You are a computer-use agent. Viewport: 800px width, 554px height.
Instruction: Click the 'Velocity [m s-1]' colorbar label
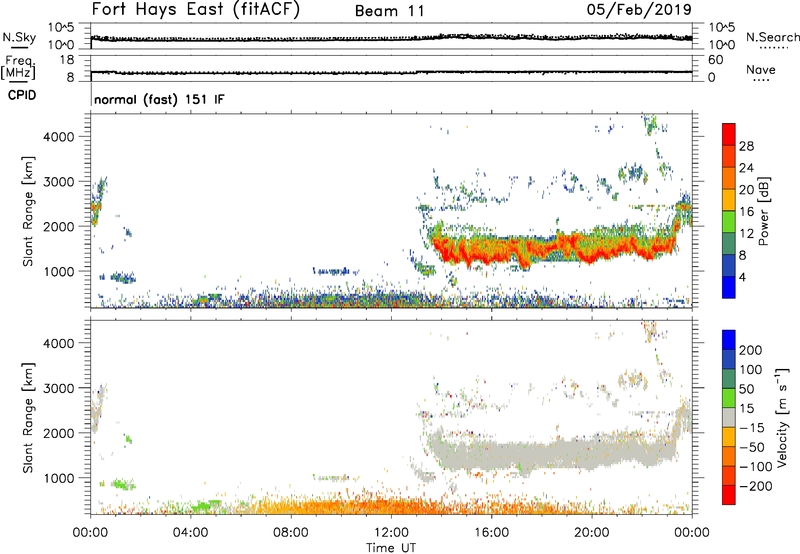coord(781,417)
